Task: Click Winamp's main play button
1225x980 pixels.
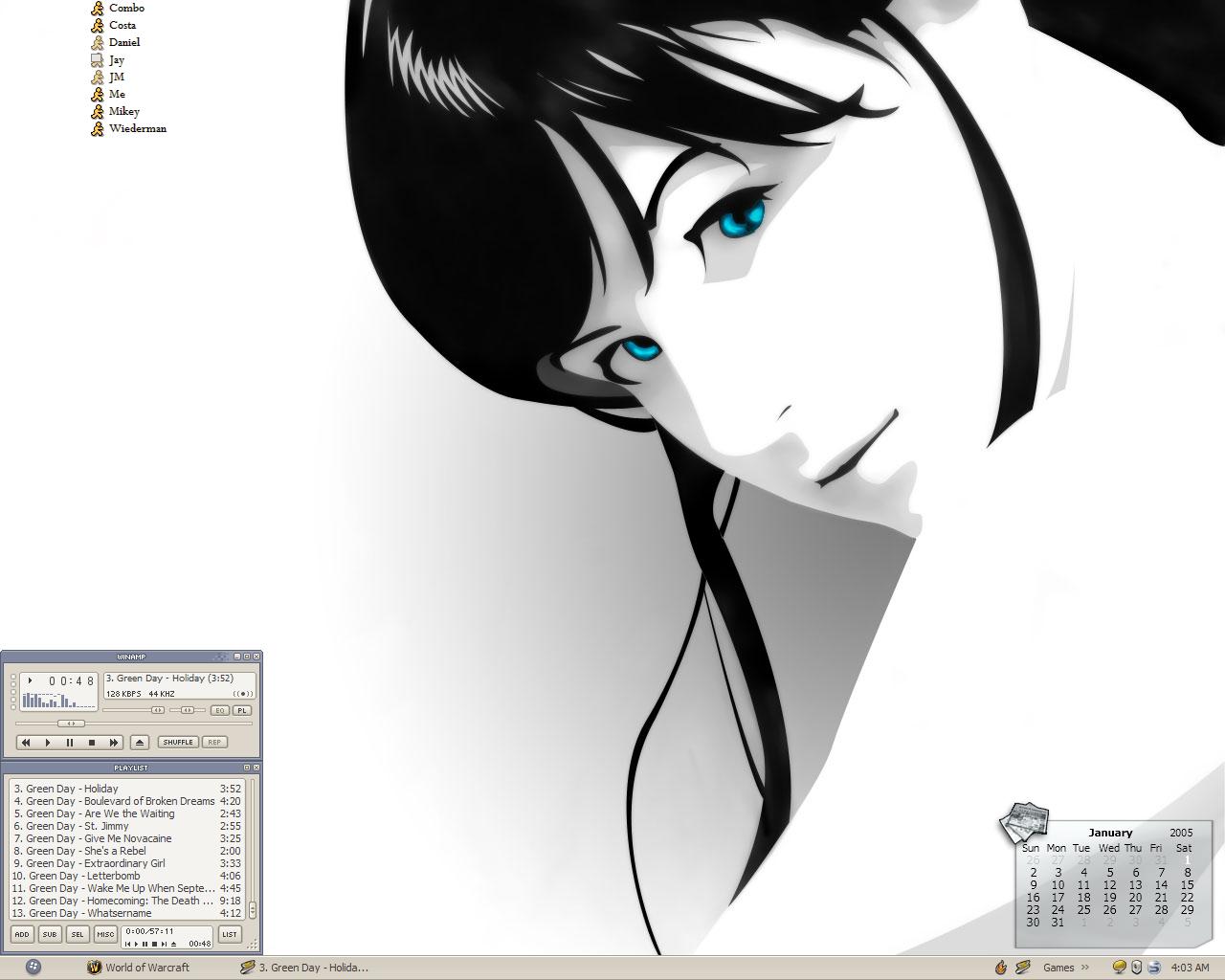Action: click(x=48, y=743)
